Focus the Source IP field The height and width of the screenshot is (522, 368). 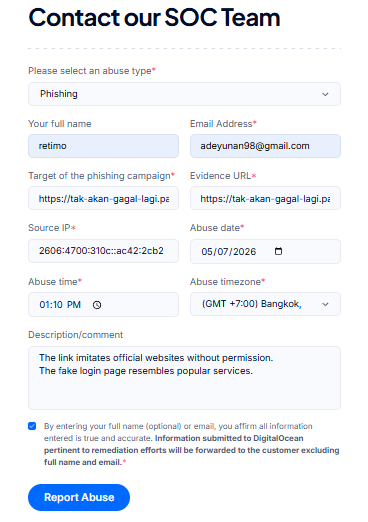click(x=103, y=251)
